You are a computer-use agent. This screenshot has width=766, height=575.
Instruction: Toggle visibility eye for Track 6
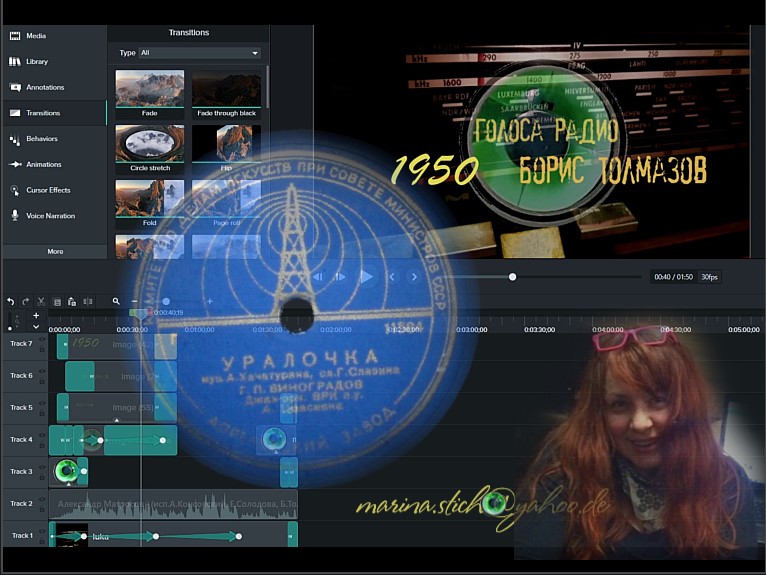pos(42,371)
